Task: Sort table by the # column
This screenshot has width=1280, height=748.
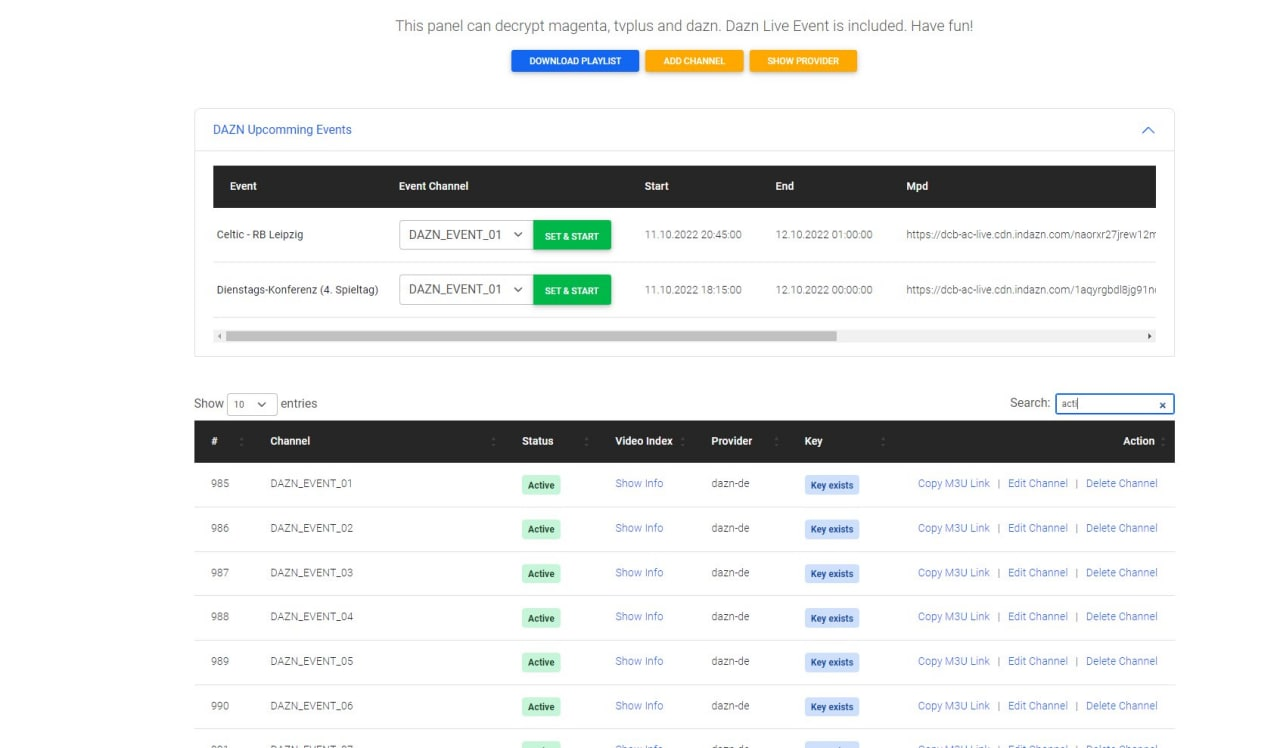Action: coord(227,441)
